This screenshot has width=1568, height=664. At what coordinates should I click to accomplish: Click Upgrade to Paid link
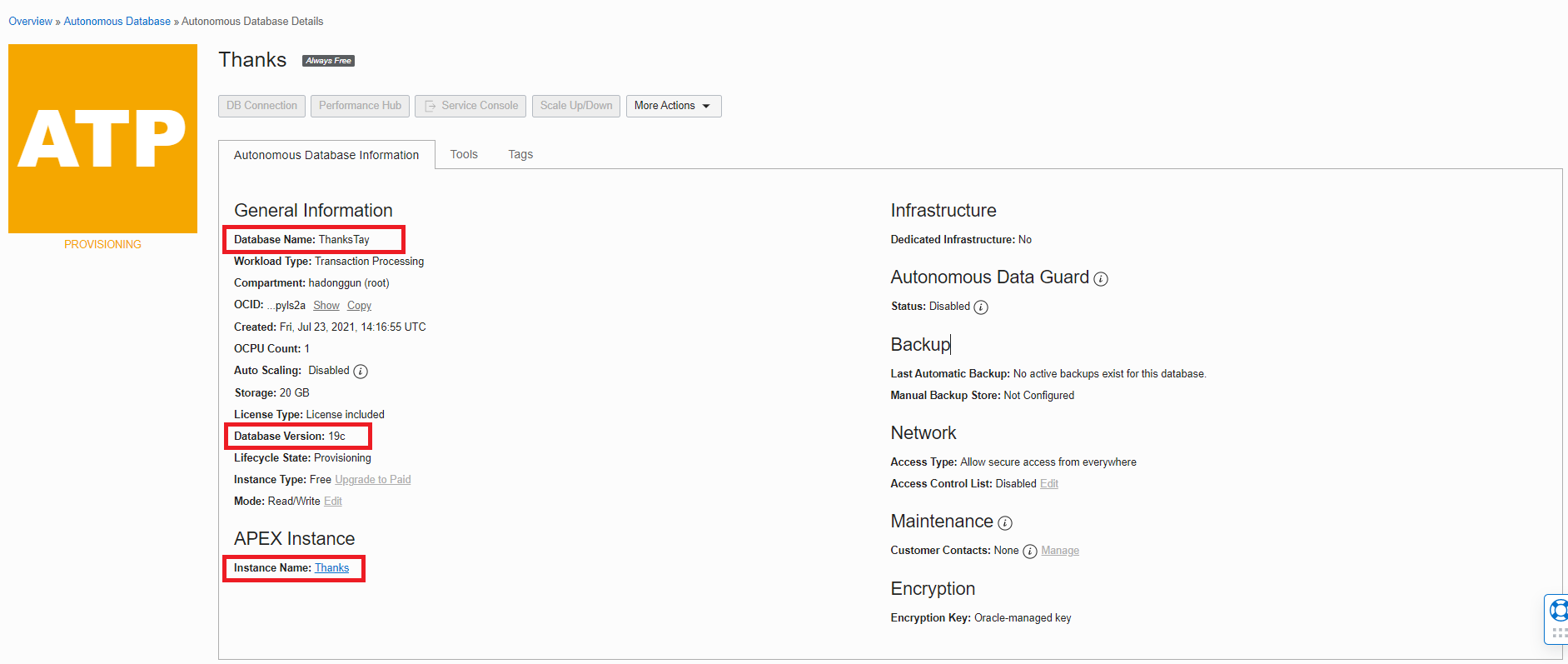(x=373, y=480)
